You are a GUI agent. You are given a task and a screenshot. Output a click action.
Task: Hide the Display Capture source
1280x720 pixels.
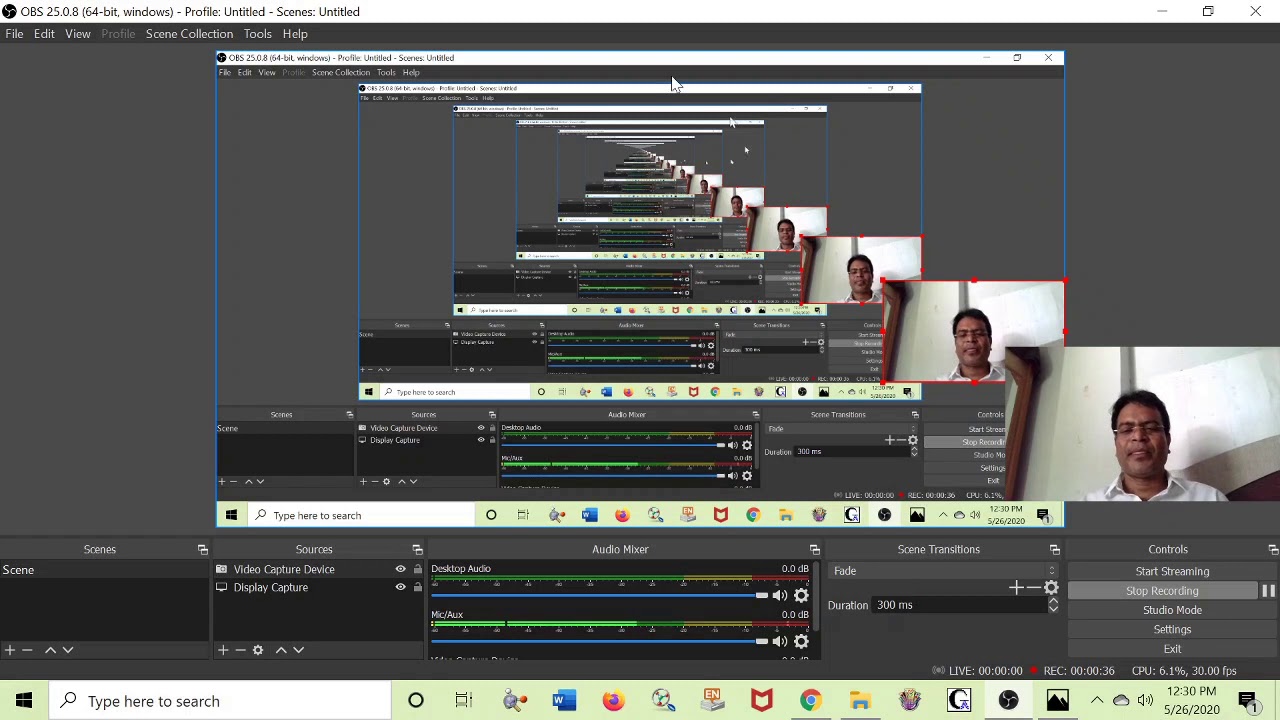click(400, 588)
